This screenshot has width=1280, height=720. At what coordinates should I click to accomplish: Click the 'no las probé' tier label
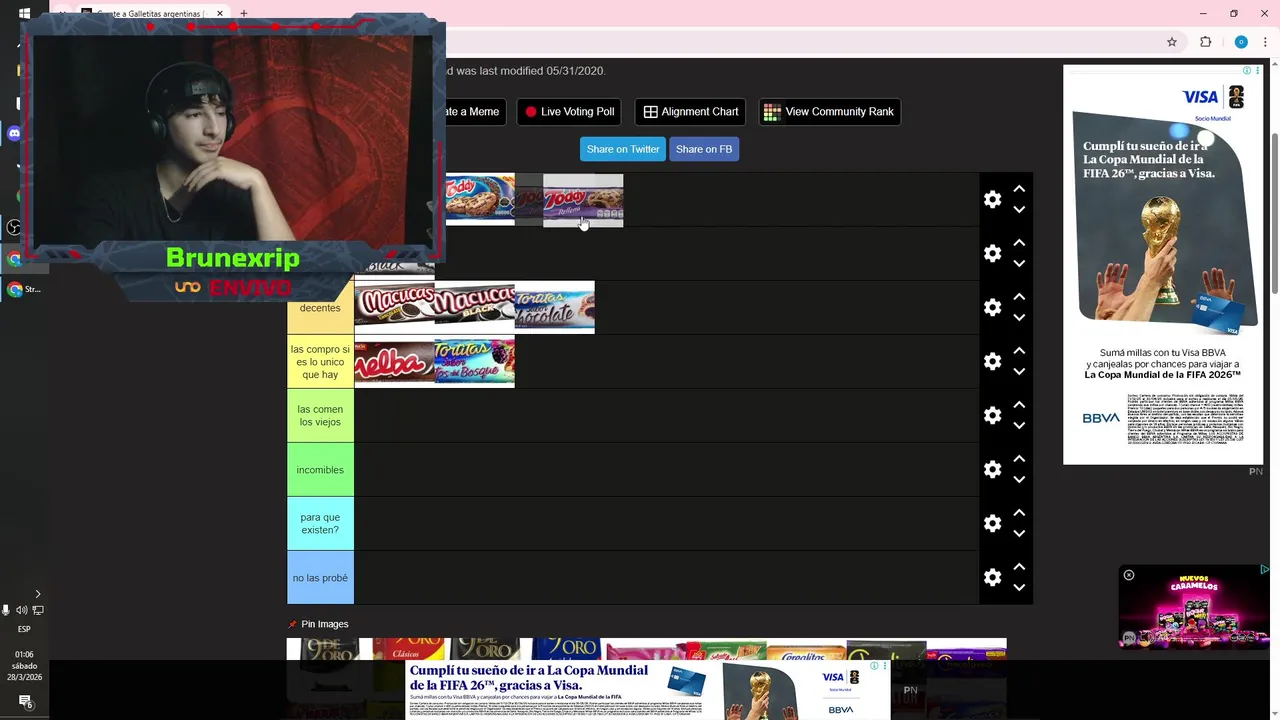click(320, 578)
